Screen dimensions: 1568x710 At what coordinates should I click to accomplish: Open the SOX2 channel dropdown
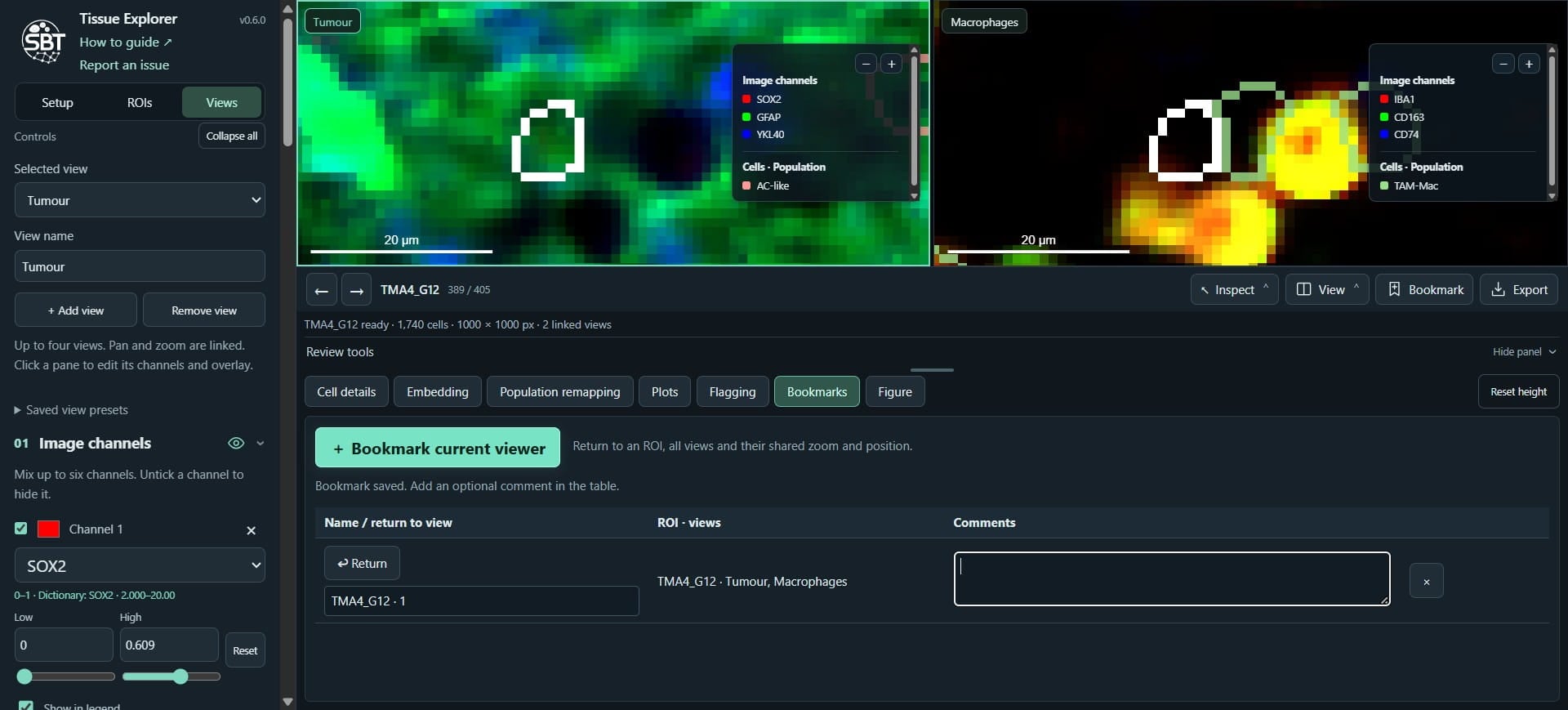(x=140, y=565)
